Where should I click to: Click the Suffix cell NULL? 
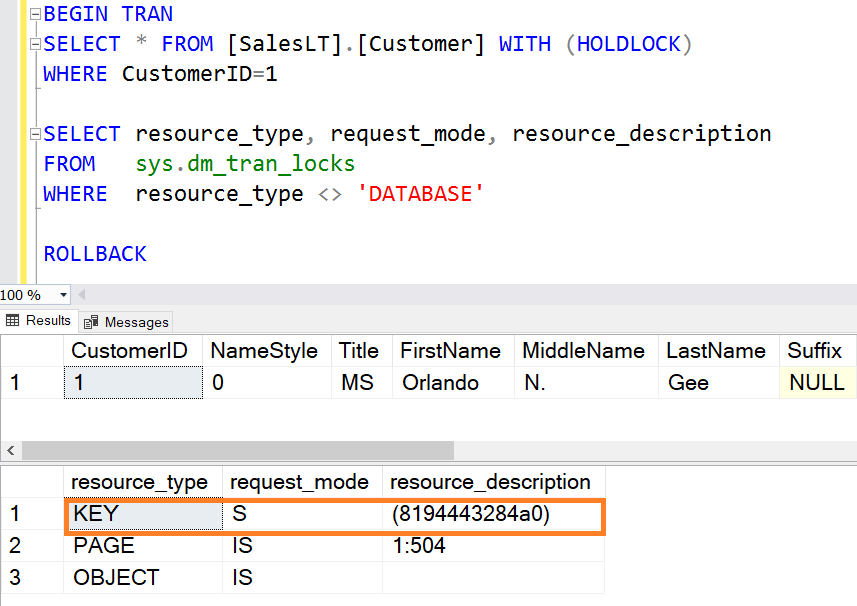click(x=818, y=383)
